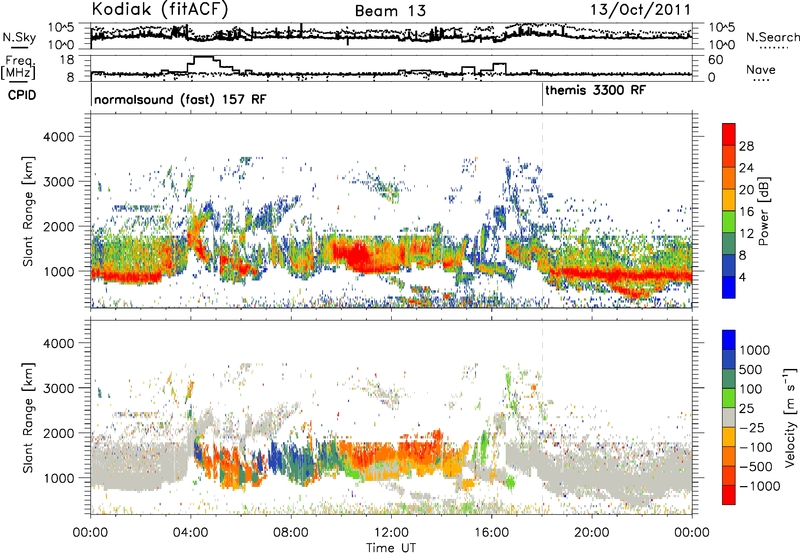Click the 'N.Search' legend label
800x554 pixels.
pyautogui.click(x=773, y=37)
